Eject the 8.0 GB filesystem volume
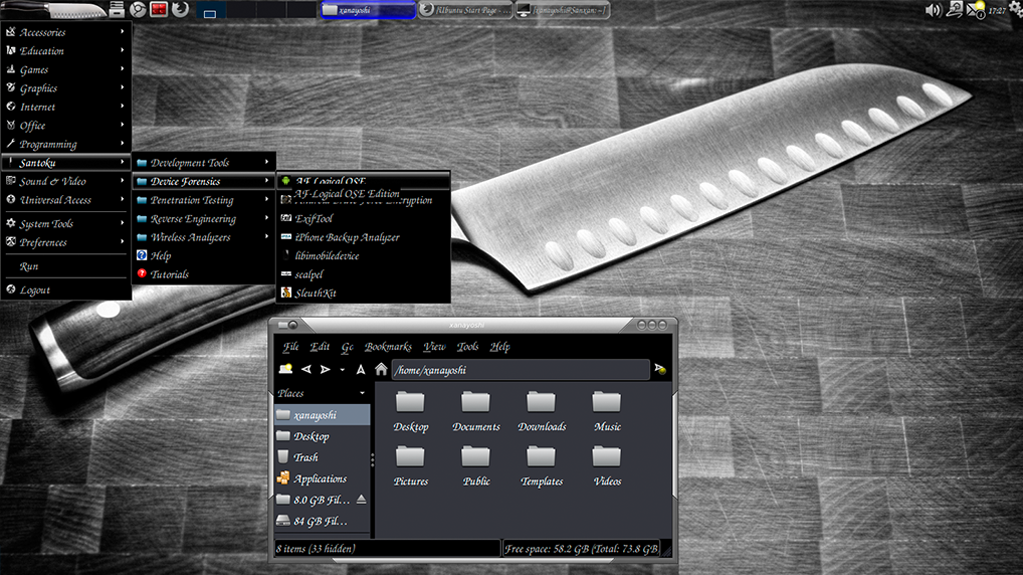The image size is (1023, 575). tap(361, 499)
